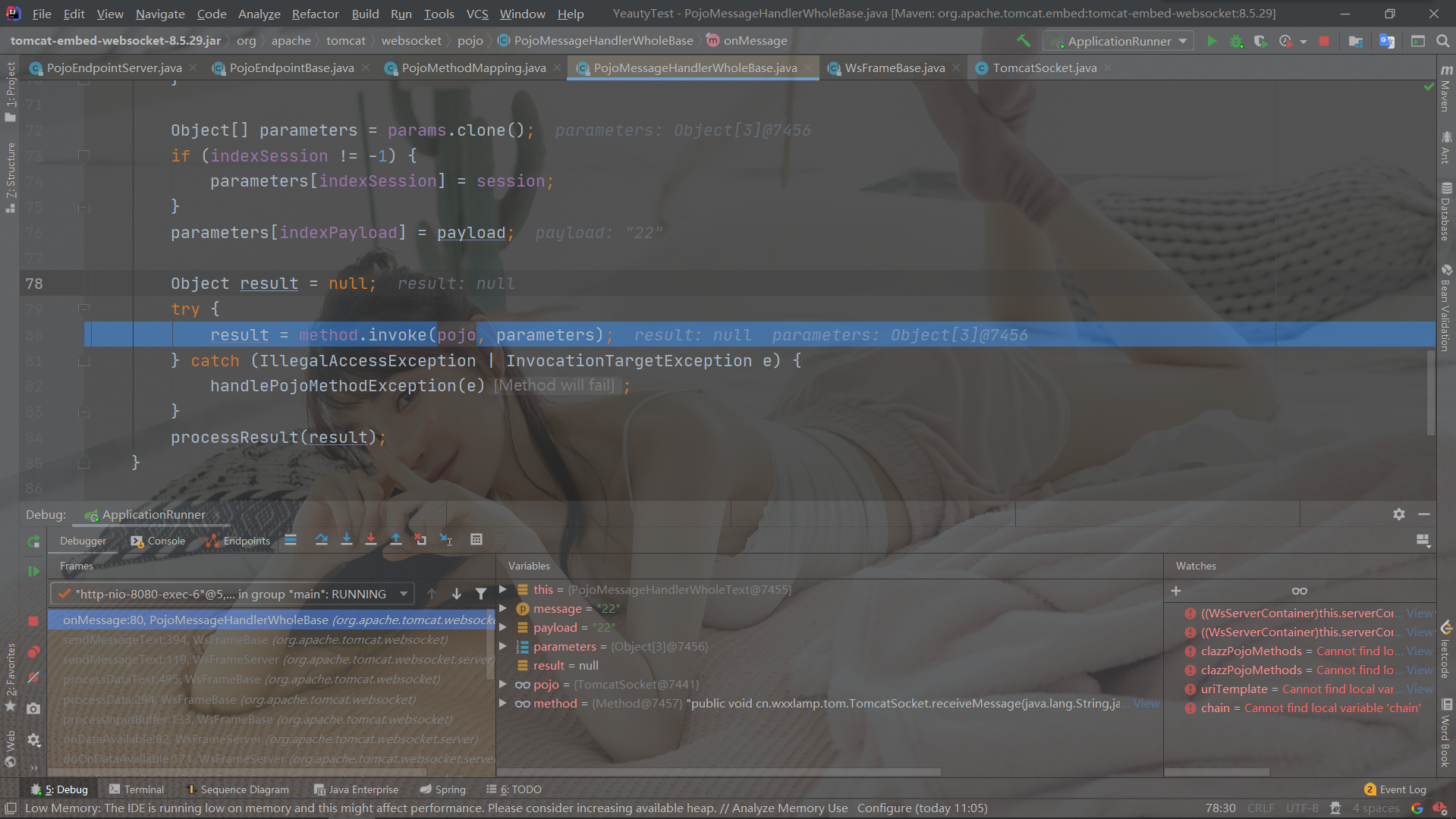
Task: Click the CRLF line separator status item
Action: tap(1260, 808)
